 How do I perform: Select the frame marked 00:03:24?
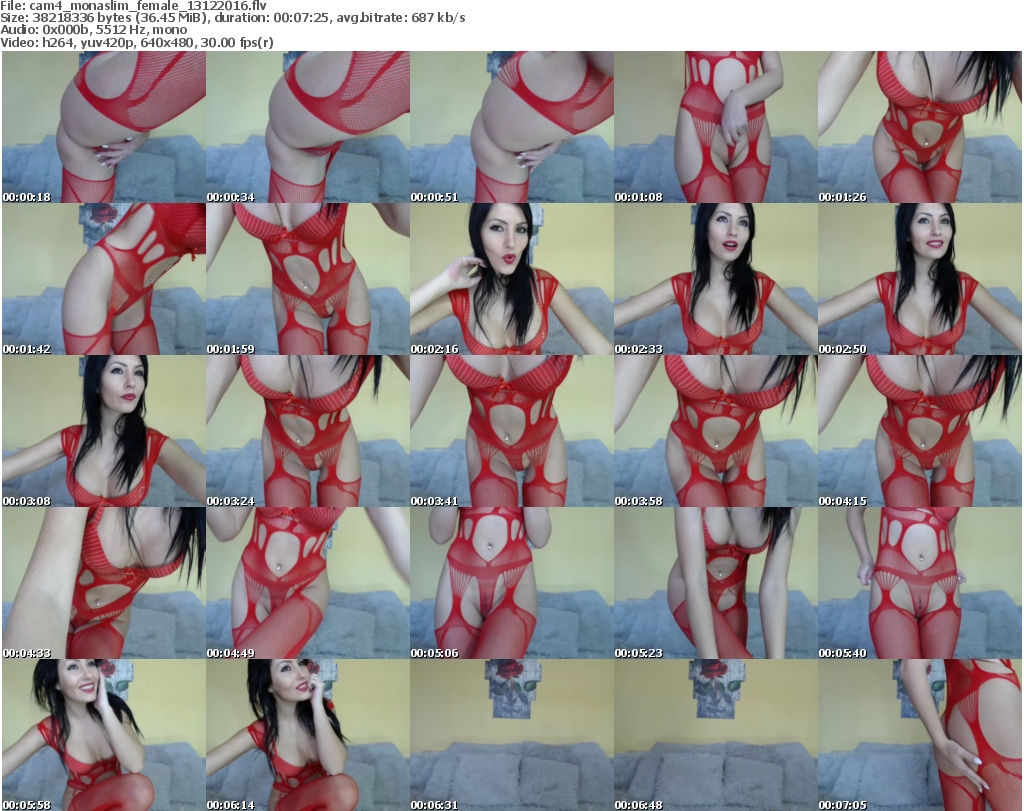308,431
